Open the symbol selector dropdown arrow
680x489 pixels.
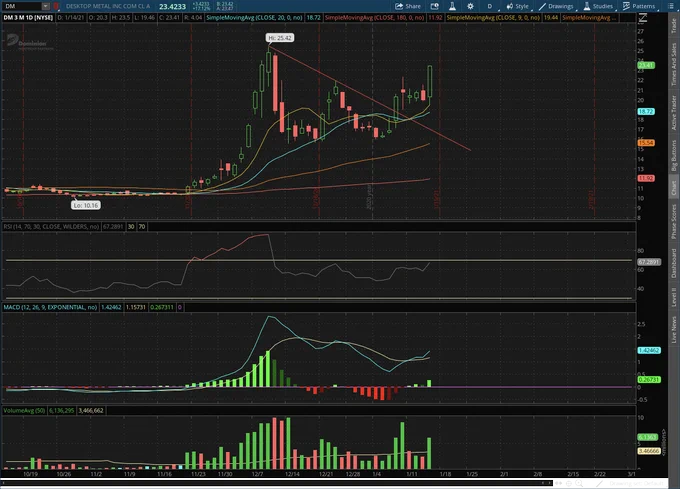coord(46,6)
